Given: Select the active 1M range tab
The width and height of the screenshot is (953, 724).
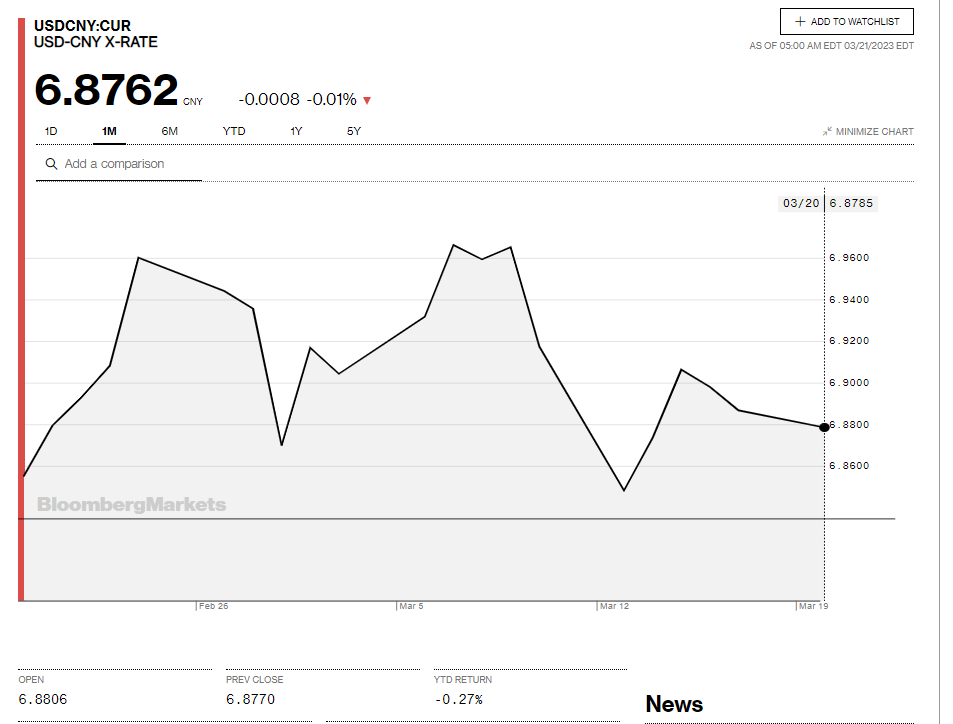Looking at the screenshot, I should coord(109,131).
